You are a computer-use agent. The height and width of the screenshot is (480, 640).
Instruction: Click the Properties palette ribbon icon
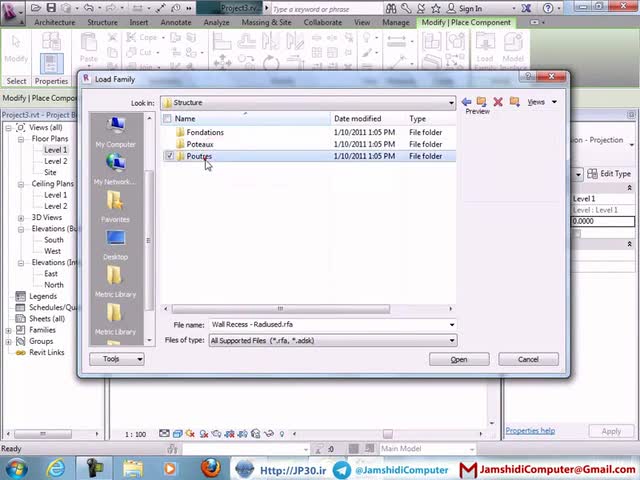click(x=51, y=64)
